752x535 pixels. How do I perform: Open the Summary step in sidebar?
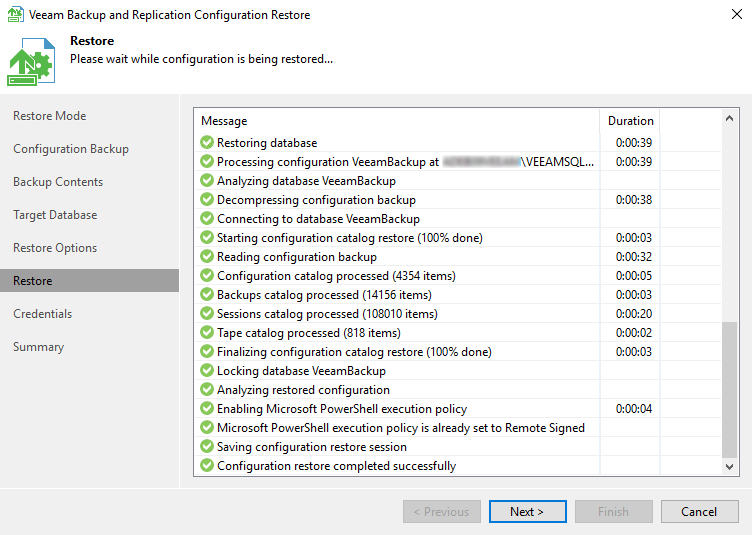[39, 347]
